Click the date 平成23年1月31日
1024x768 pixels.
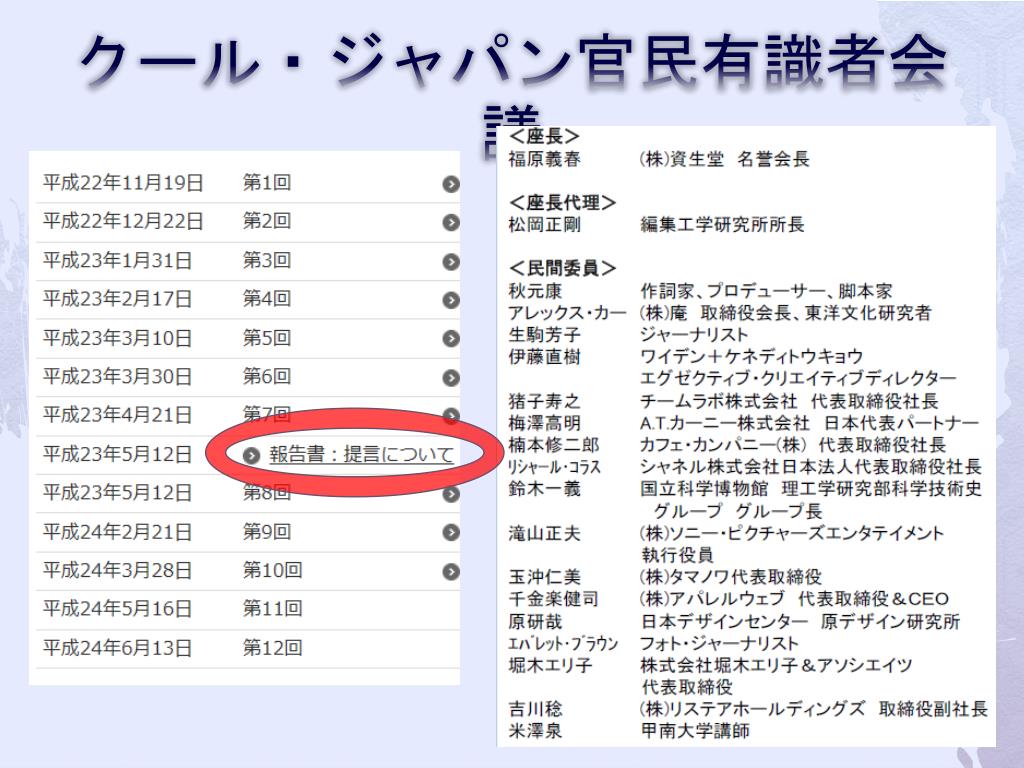coord(117,261)
